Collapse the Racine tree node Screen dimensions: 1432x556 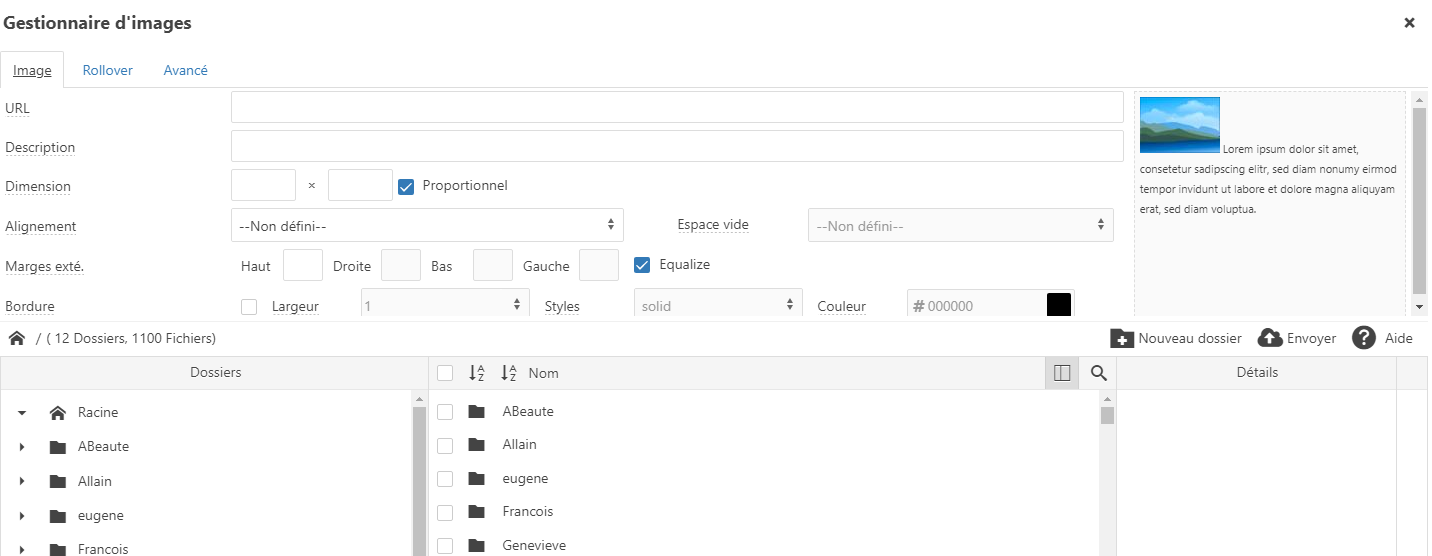point(22,413)
